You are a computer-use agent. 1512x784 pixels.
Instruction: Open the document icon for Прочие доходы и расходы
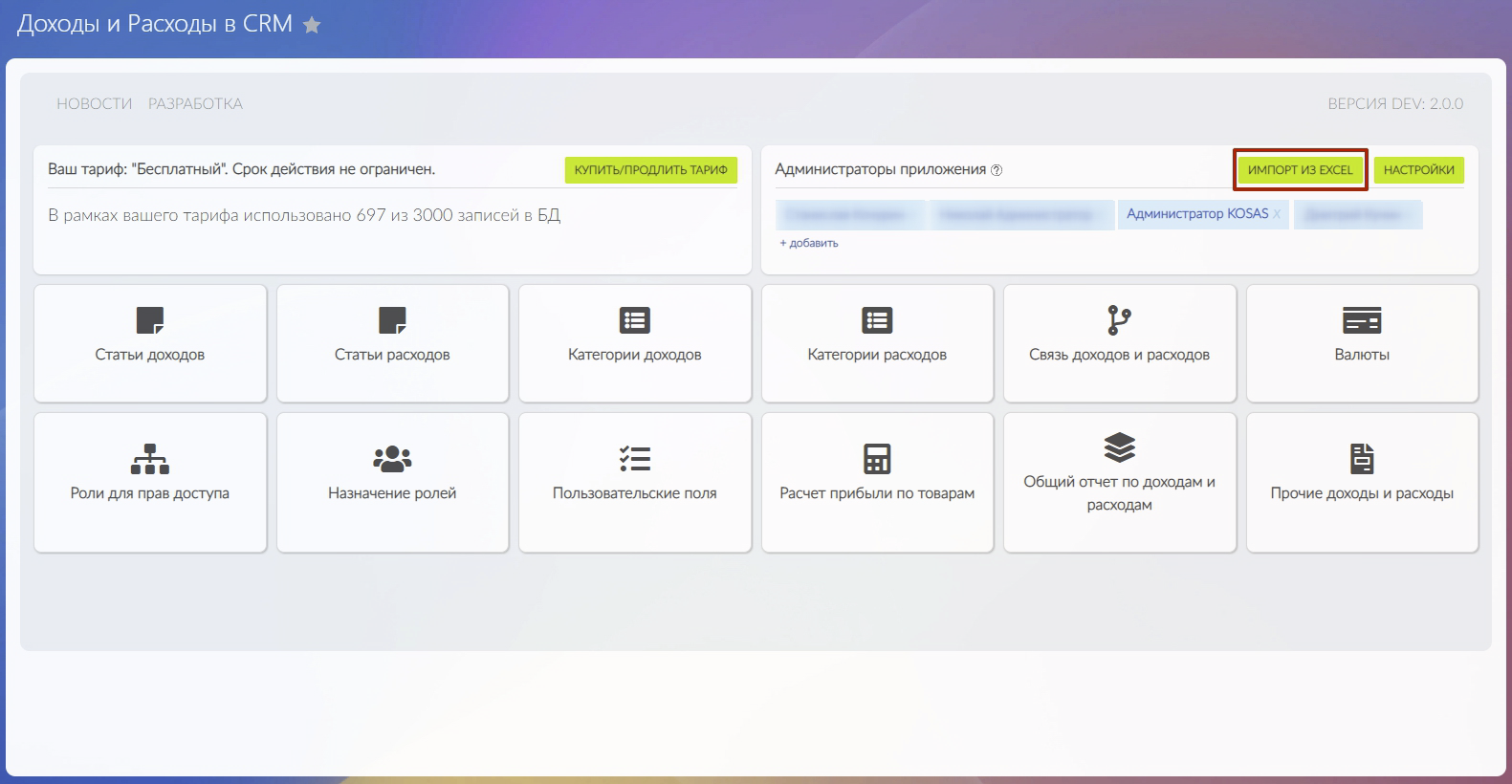[1362, 459]
